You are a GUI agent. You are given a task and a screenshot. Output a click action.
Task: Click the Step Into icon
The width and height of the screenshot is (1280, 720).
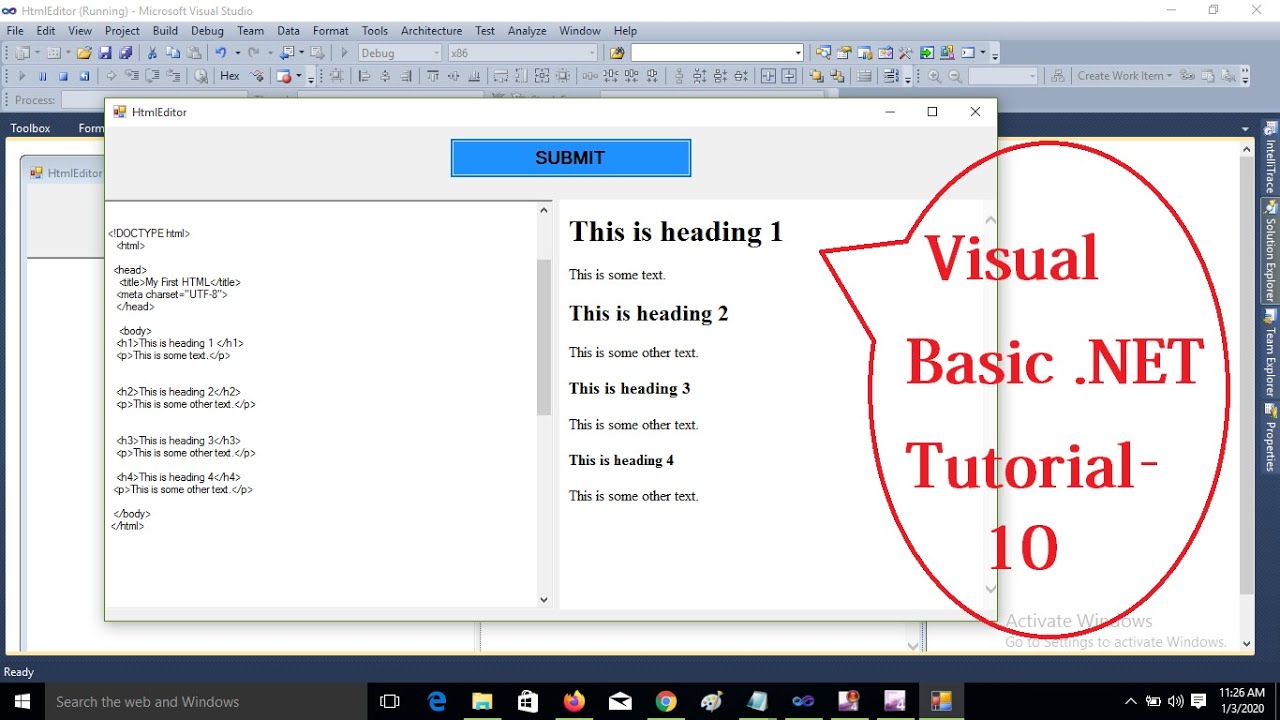(x=131, y=75)
